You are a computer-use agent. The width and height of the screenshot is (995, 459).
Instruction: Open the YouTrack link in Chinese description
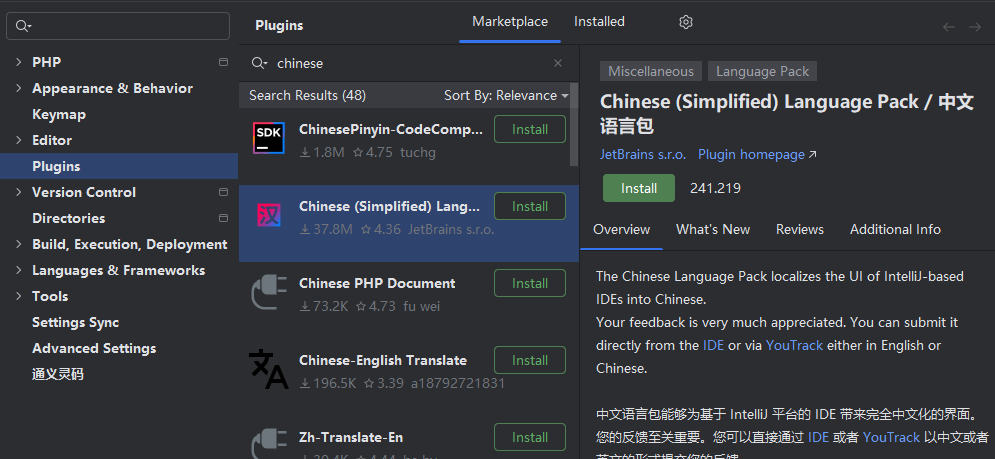891,437
